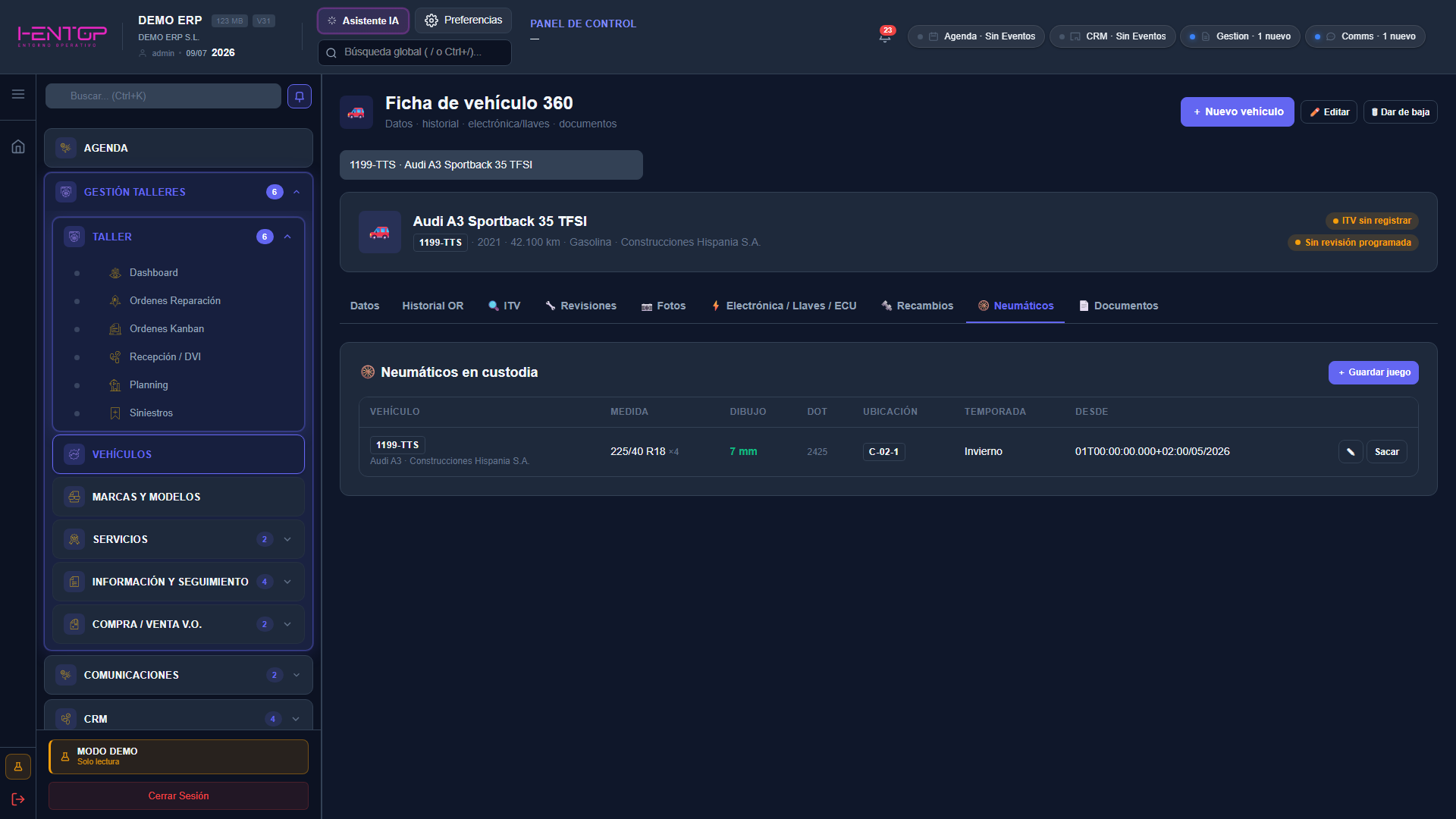Expand the Compra / Venta V.O. chevron
Screen dimensions: 1456x819
287,624
